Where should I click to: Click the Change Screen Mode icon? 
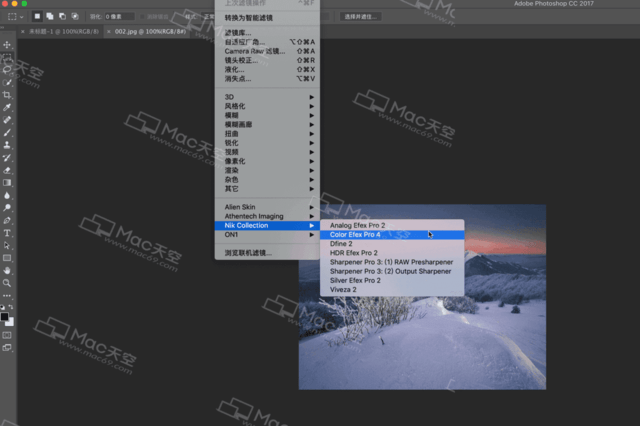pos(7,348)
